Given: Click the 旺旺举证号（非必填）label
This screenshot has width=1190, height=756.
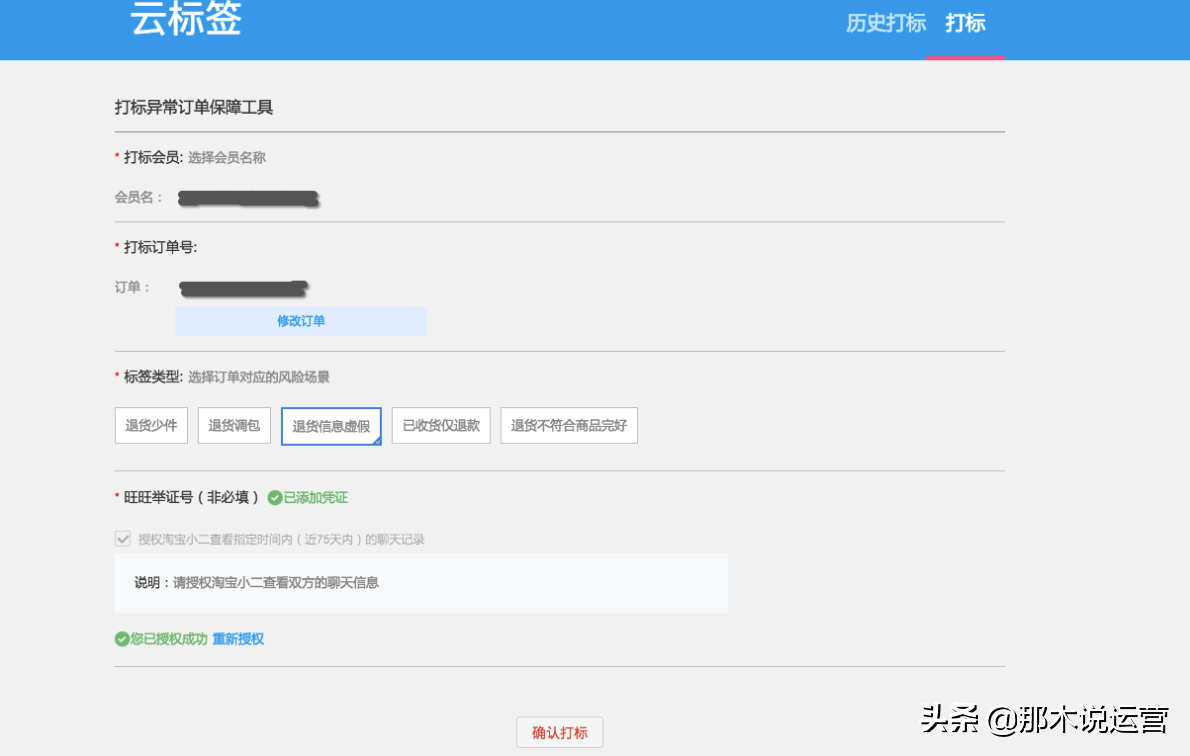Looking at the screenshot, I should coord(190,498).
